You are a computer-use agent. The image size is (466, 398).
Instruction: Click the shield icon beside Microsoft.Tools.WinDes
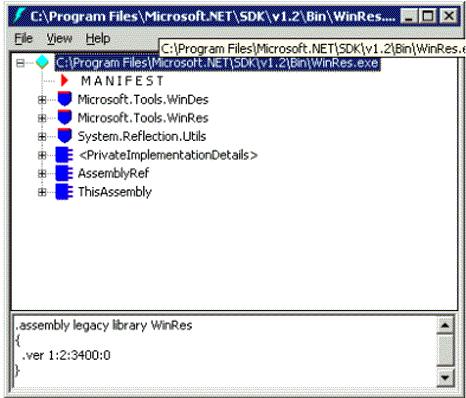65,99
